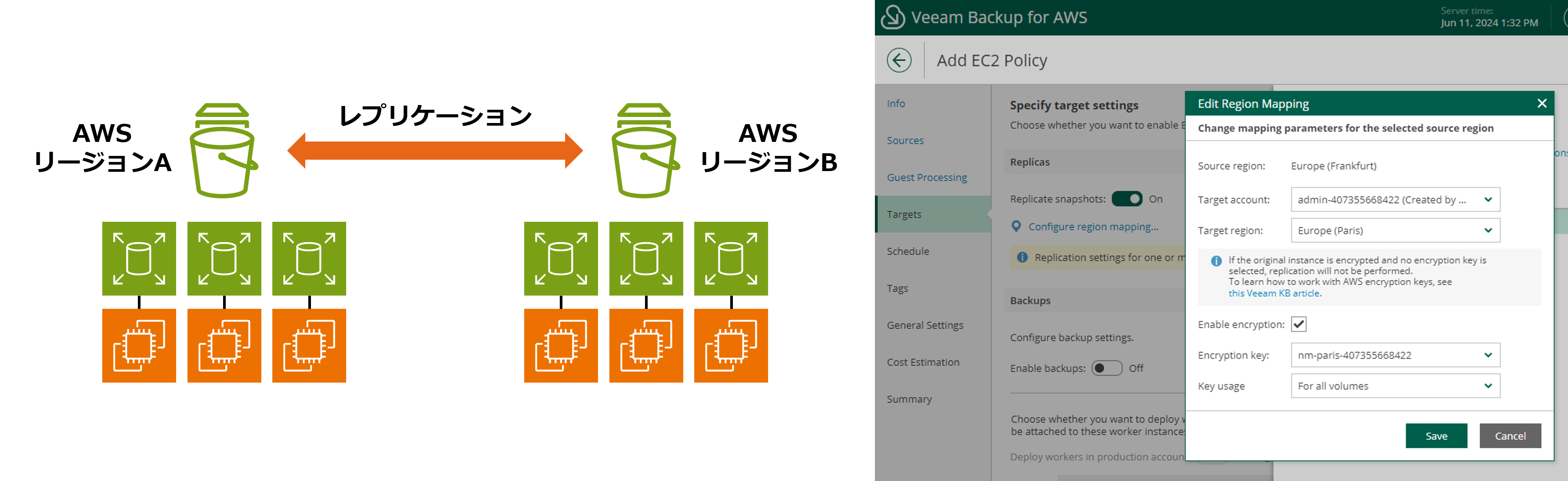Open the Key usage dropdown
1568x481 pixels.
point(1395,386)
